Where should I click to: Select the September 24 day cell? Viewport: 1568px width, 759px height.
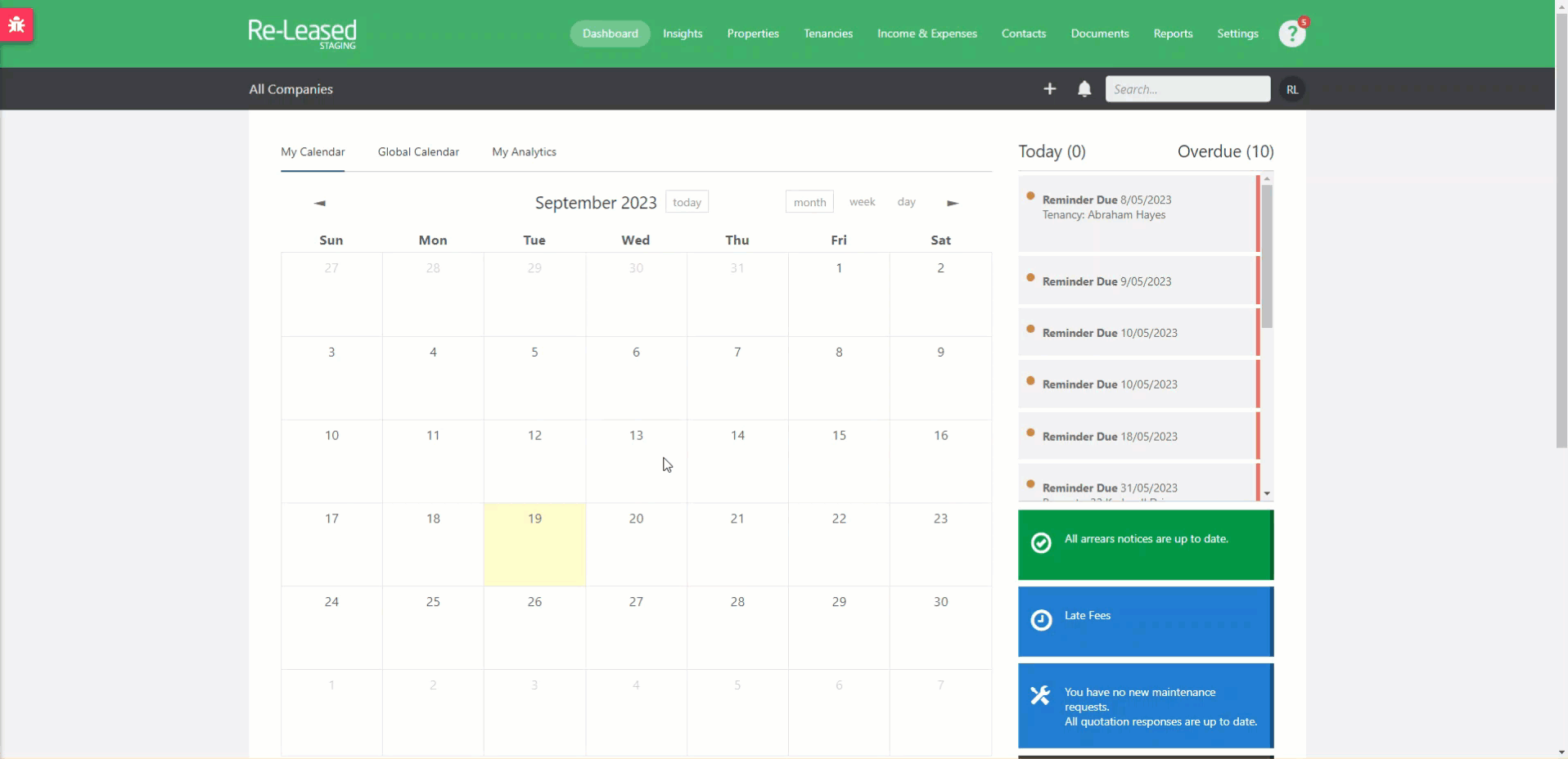[331, 627]
